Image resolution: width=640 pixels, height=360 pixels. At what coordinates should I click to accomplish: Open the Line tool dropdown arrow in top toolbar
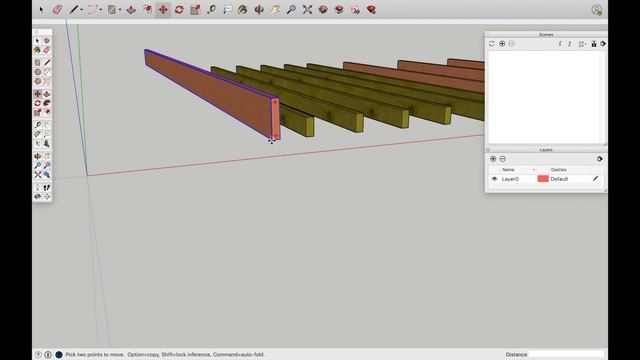(81, 10)
